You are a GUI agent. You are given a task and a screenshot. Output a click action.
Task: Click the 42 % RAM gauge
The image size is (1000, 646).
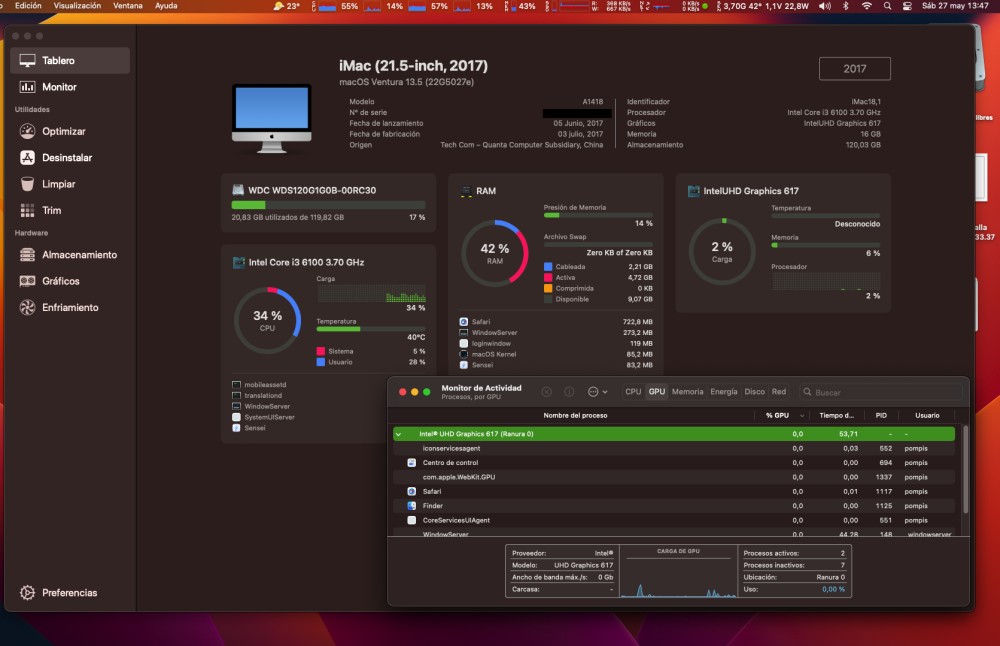pos(495,253)
